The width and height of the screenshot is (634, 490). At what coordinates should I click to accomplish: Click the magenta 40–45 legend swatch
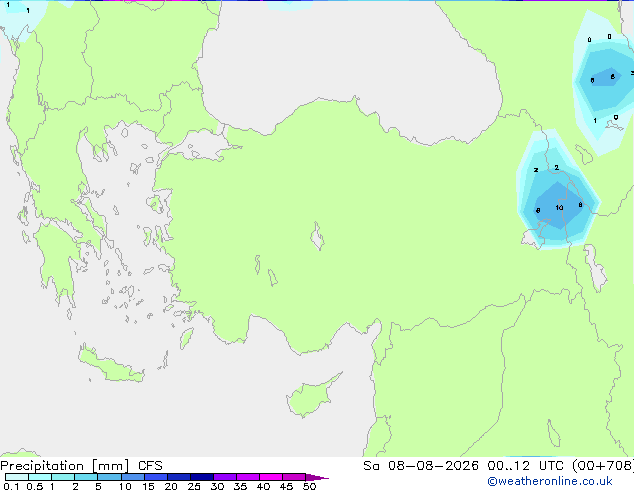tap(271, 477)
